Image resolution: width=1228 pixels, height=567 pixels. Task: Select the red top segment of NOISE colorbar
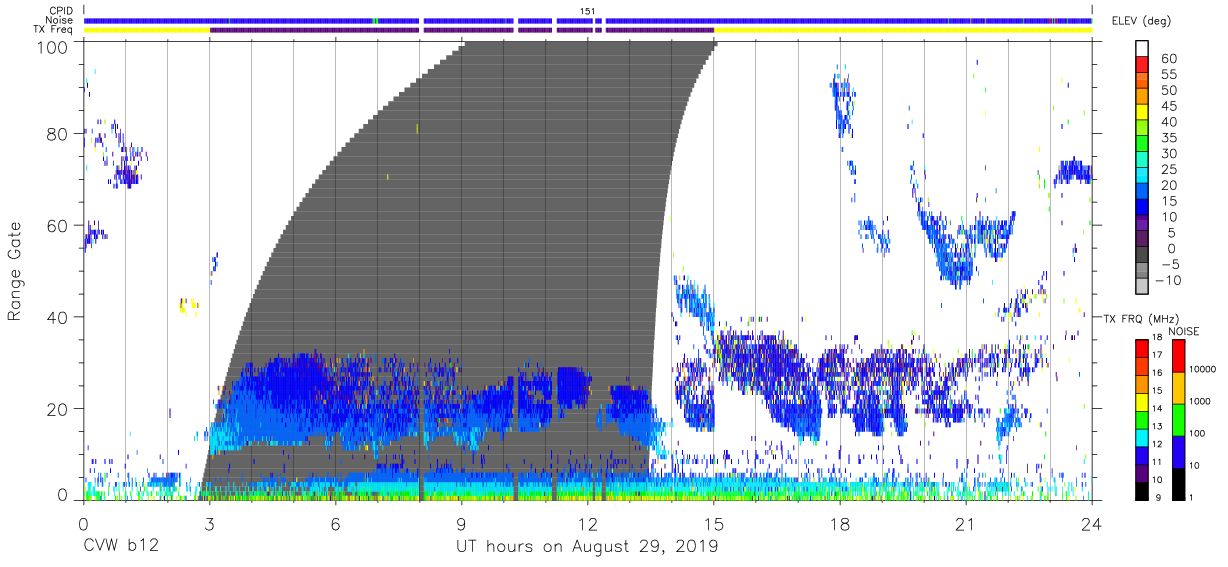click(1183, 356)
